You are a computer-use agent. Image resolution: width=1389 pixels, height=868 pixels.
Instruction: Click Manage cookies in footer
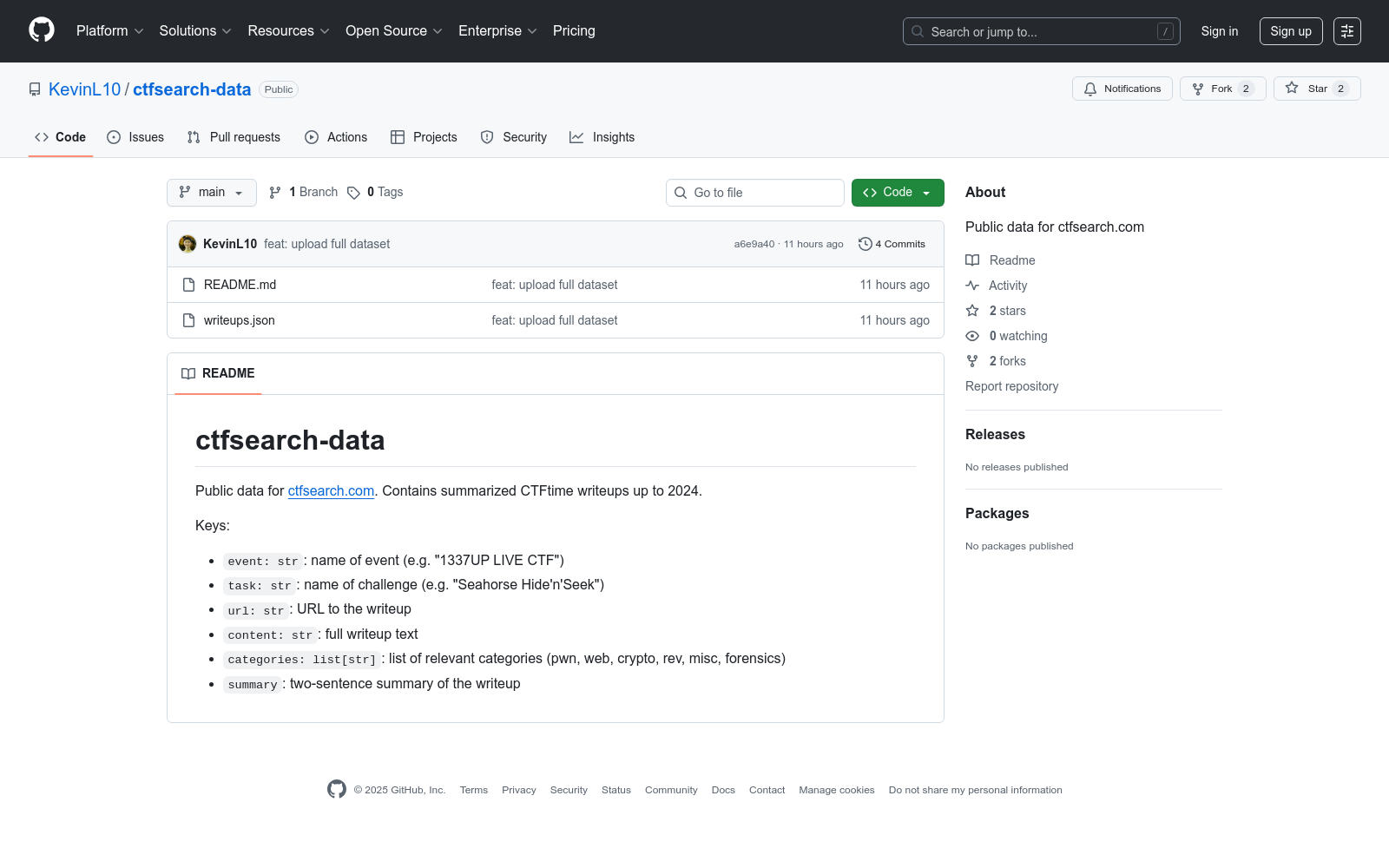tap(837, 790)
